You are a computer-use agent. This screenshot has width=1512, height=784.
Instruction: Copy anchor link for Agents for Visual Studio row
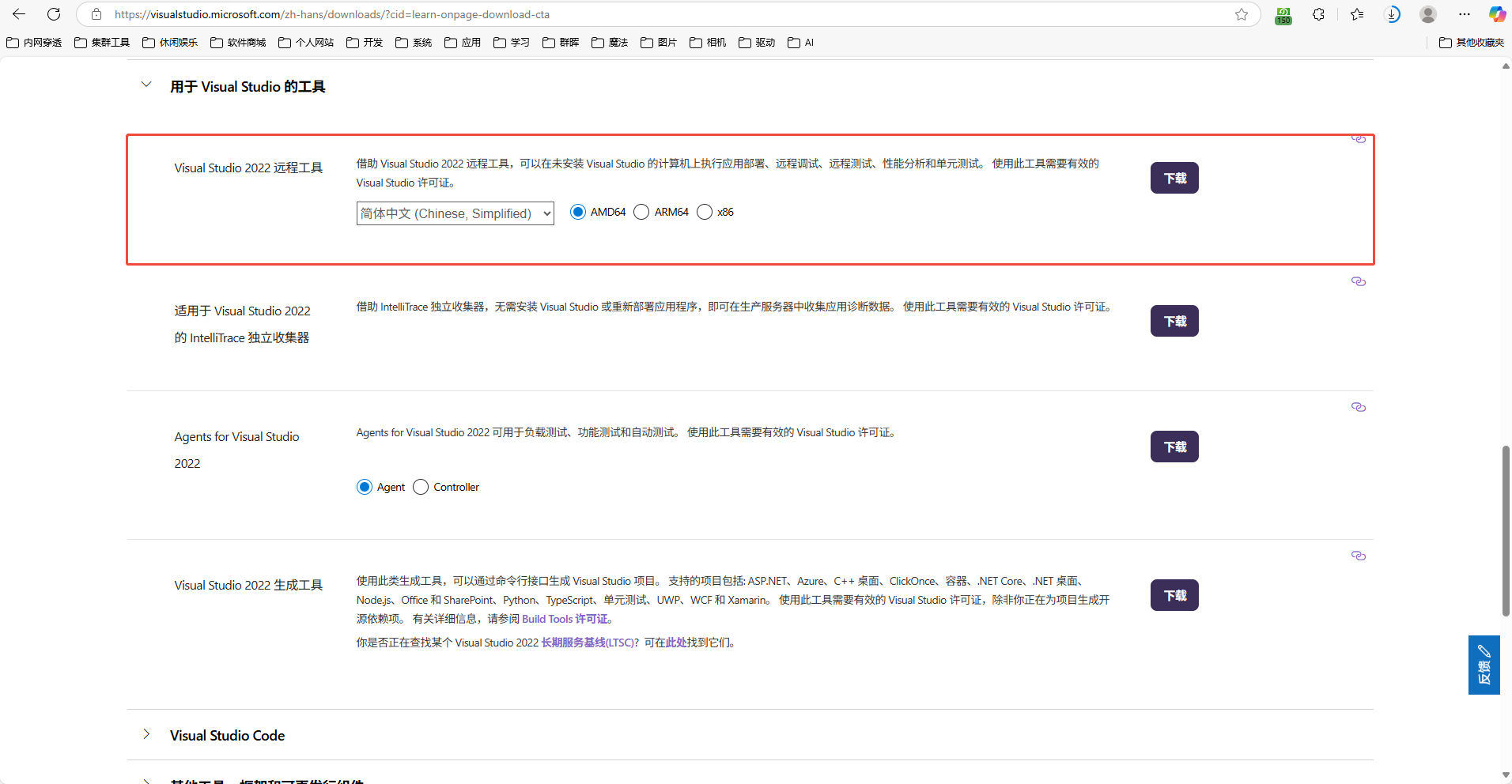click(1359, 407)
